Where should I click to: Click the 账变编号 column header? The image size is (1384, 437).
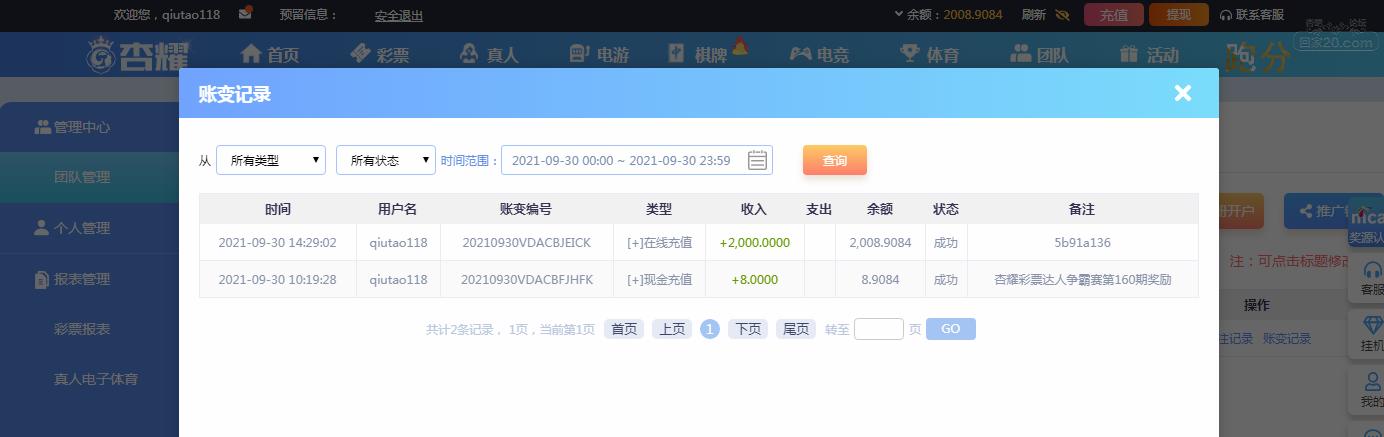tap(526, 209)
